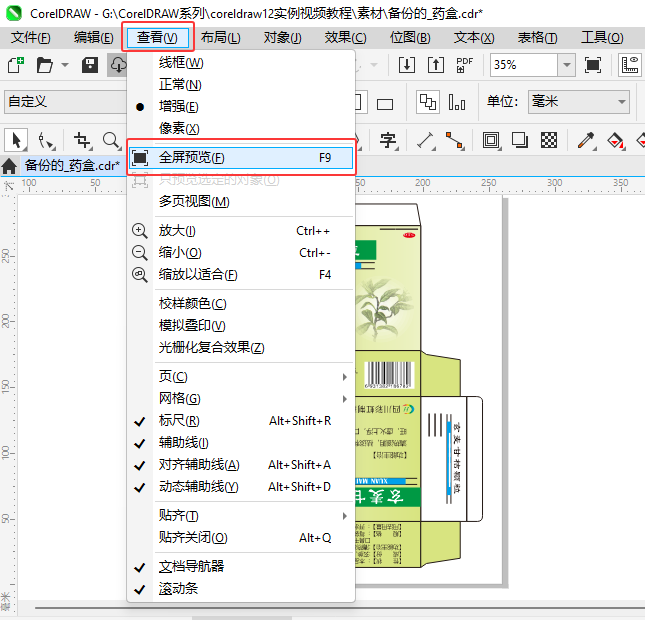Select the Zoom magnifier tool
This screenshot has height=620, width=645.
111,141
